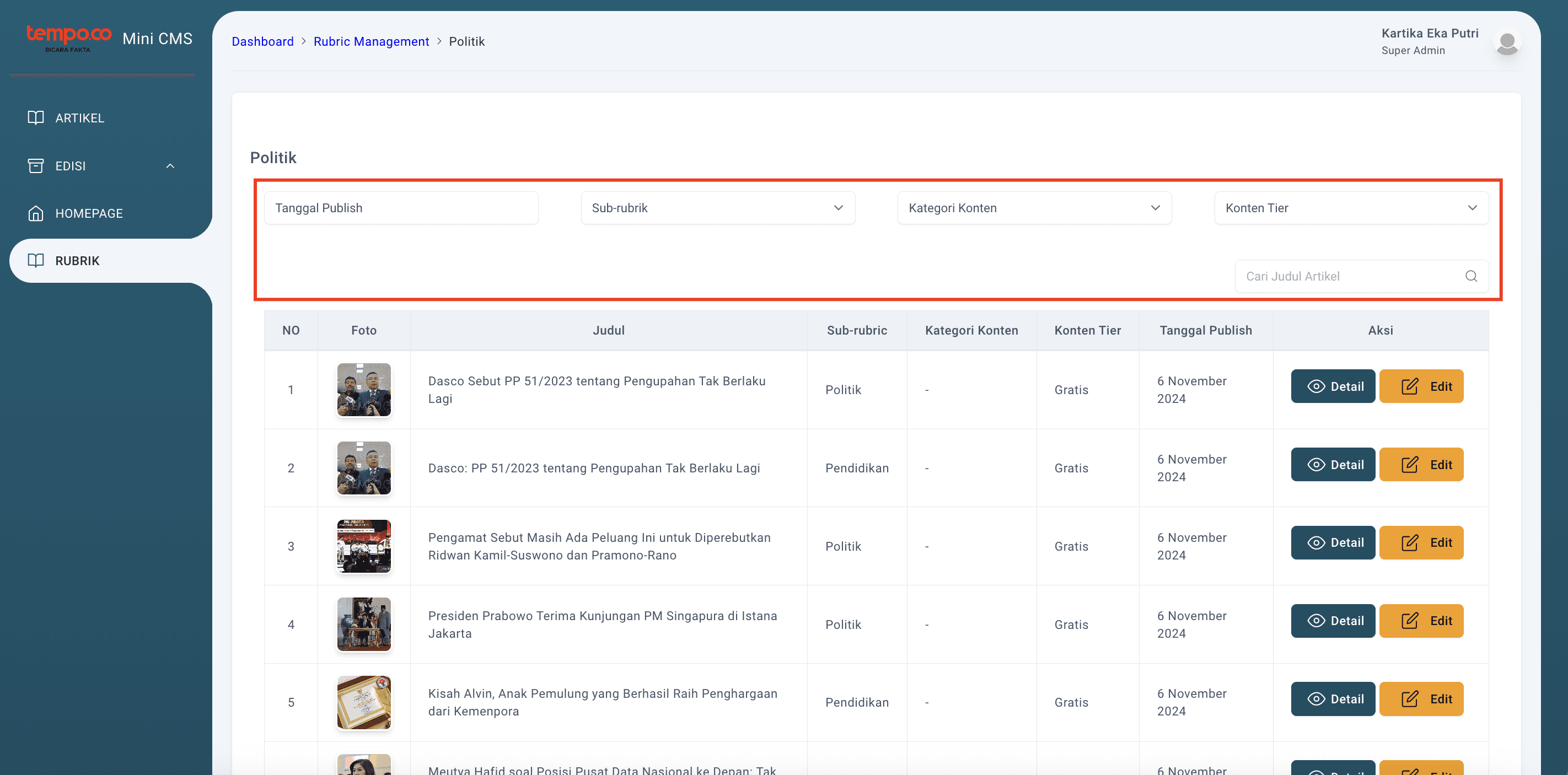Screen dimensions: 1568x775
Task: Click 'Pendidikan' sub-rubric in row 2
Action: pyautogui.click(x=857, y=468)
